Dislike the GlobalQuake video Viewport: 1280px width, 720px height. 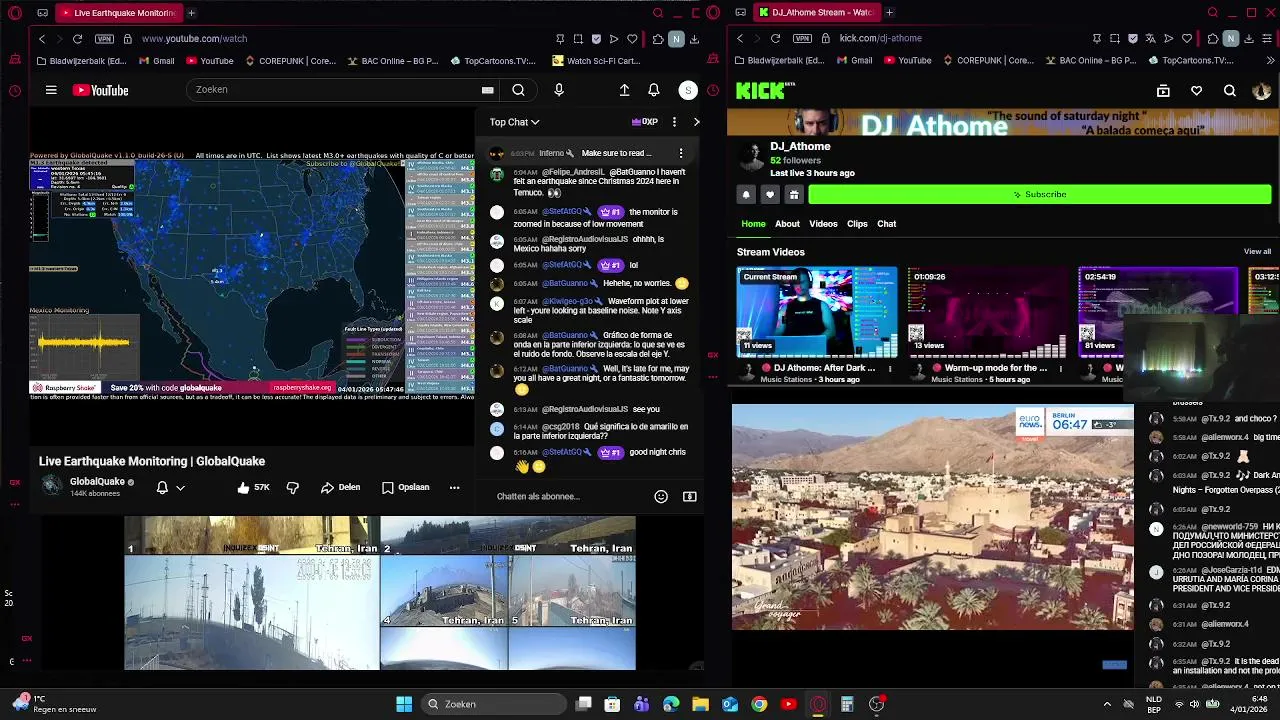293,487
